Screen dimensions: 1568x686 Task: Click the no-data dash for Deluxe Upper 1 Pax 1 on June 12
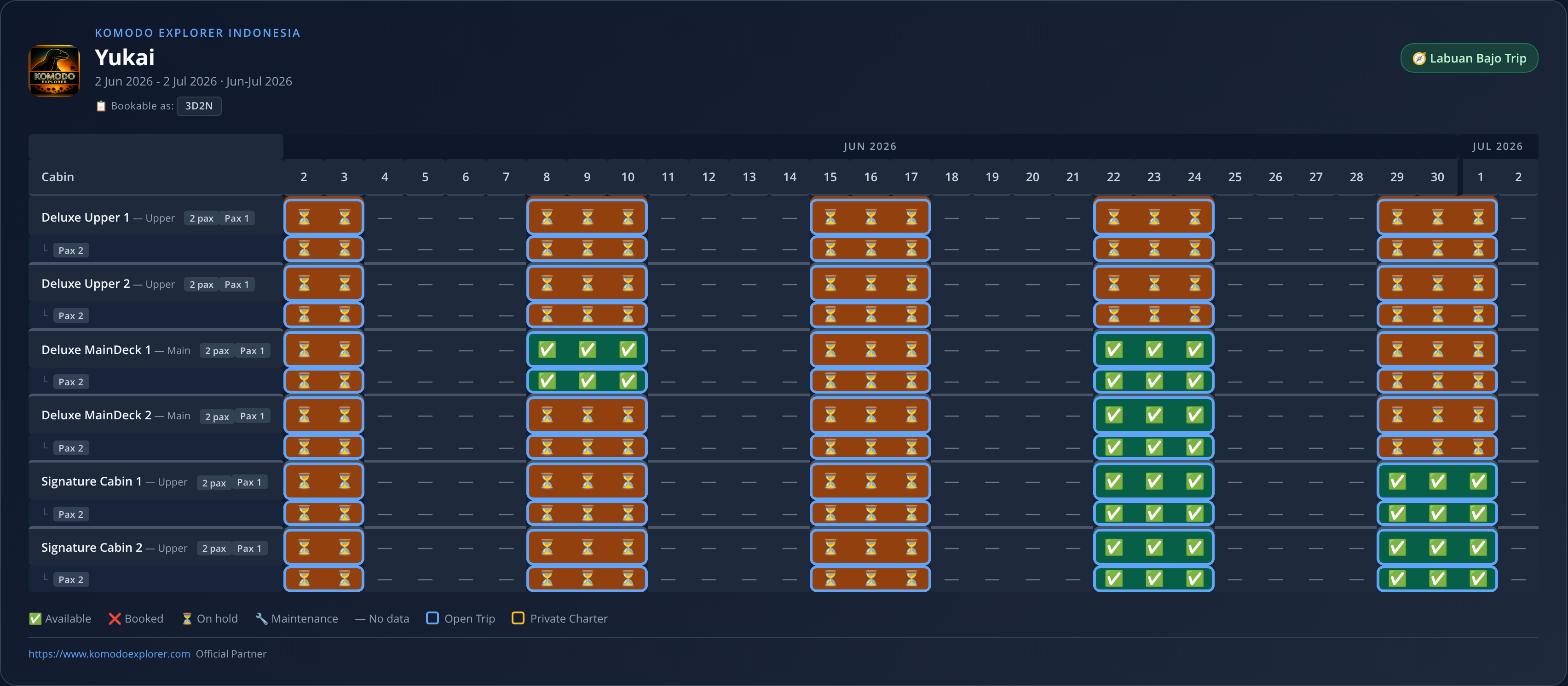[709, 218]
